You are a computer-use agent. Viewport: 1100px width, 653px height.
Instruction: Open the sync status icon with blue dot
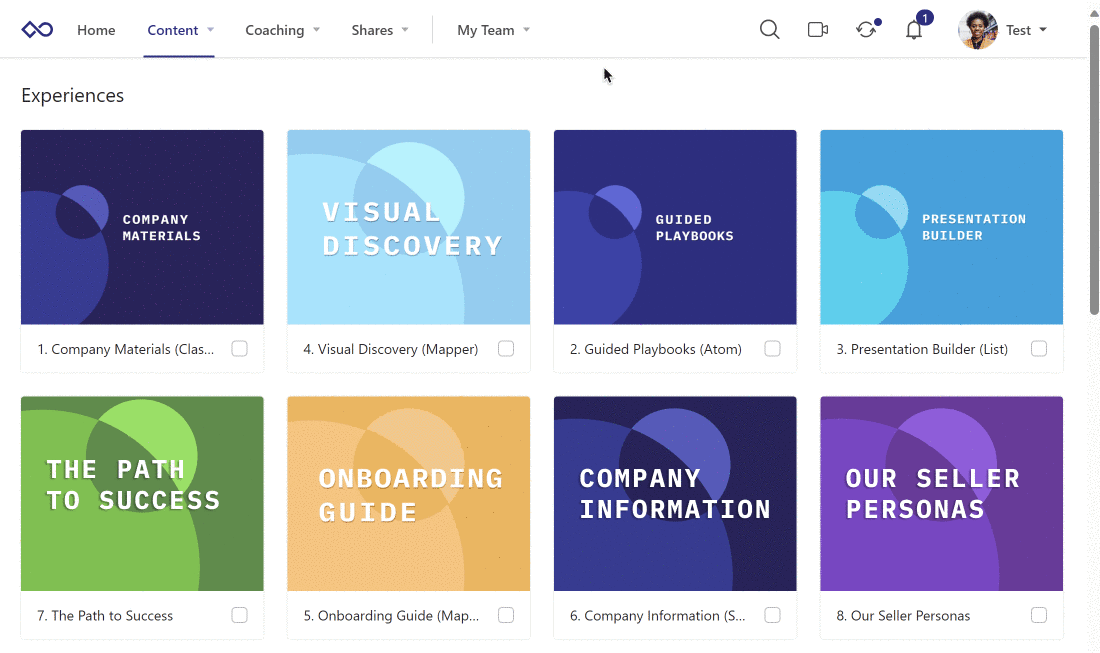[x=865, y=30]
